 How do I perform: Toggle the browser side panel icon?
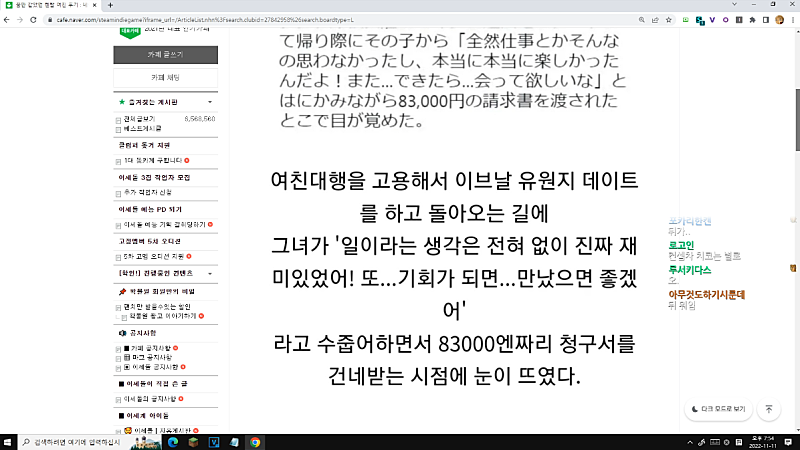coord(765,20)
